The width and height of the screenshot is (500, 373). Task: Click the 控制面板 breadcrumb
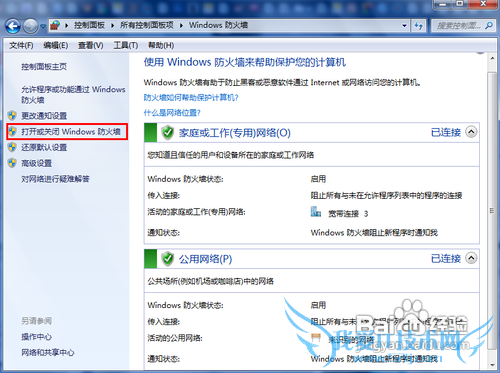coord(89,25)
